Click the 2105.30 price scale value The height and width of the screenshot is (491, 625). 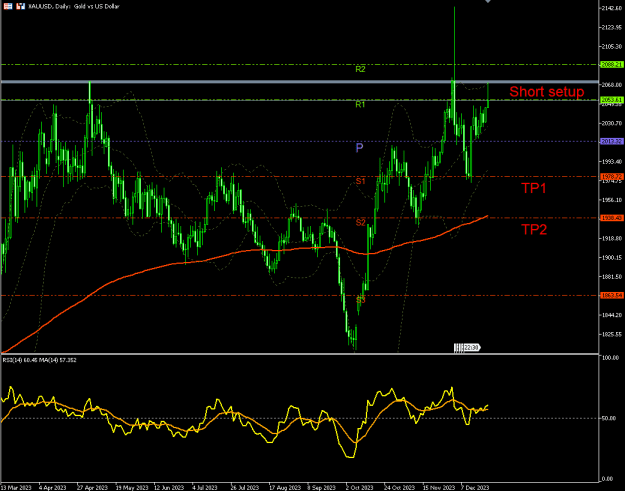(613, 47)
